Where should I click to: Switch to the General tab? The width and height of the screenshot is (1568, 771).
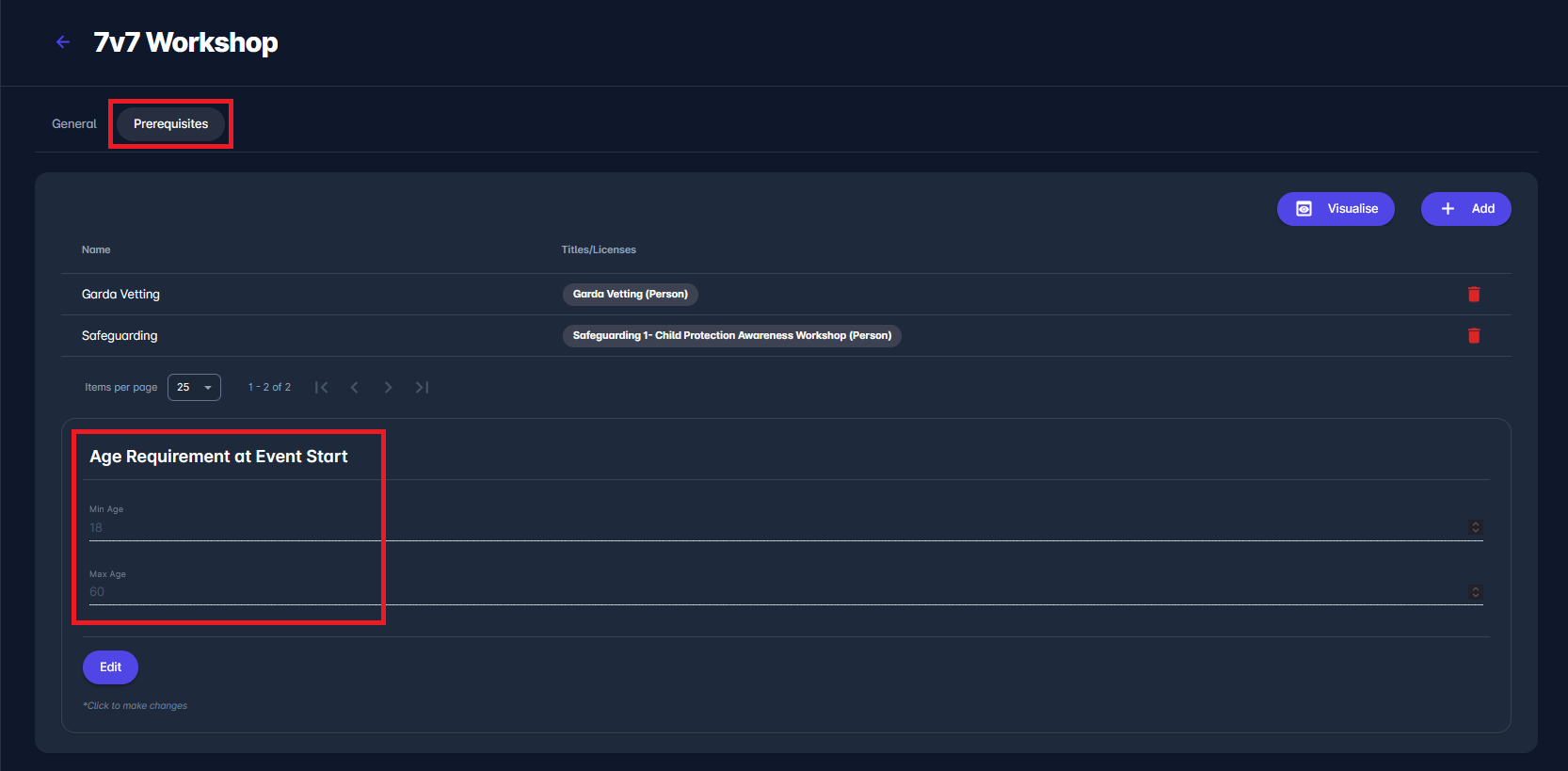(x=74, y=124)
